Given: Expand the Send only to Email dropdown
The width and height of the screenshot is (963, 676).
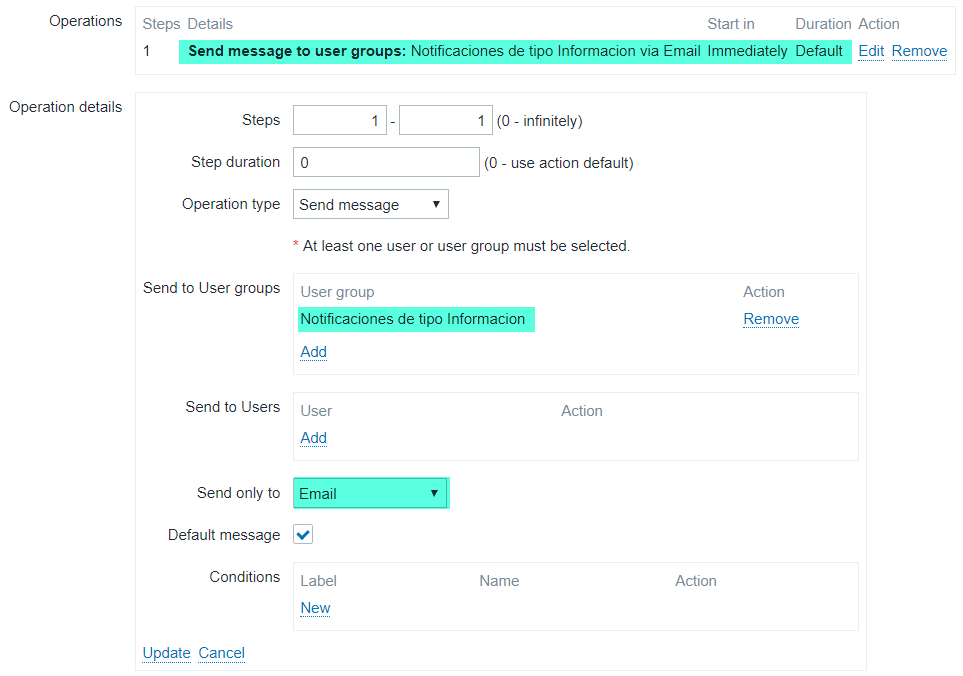Looking at the screenshot, I should coord(371,493).
